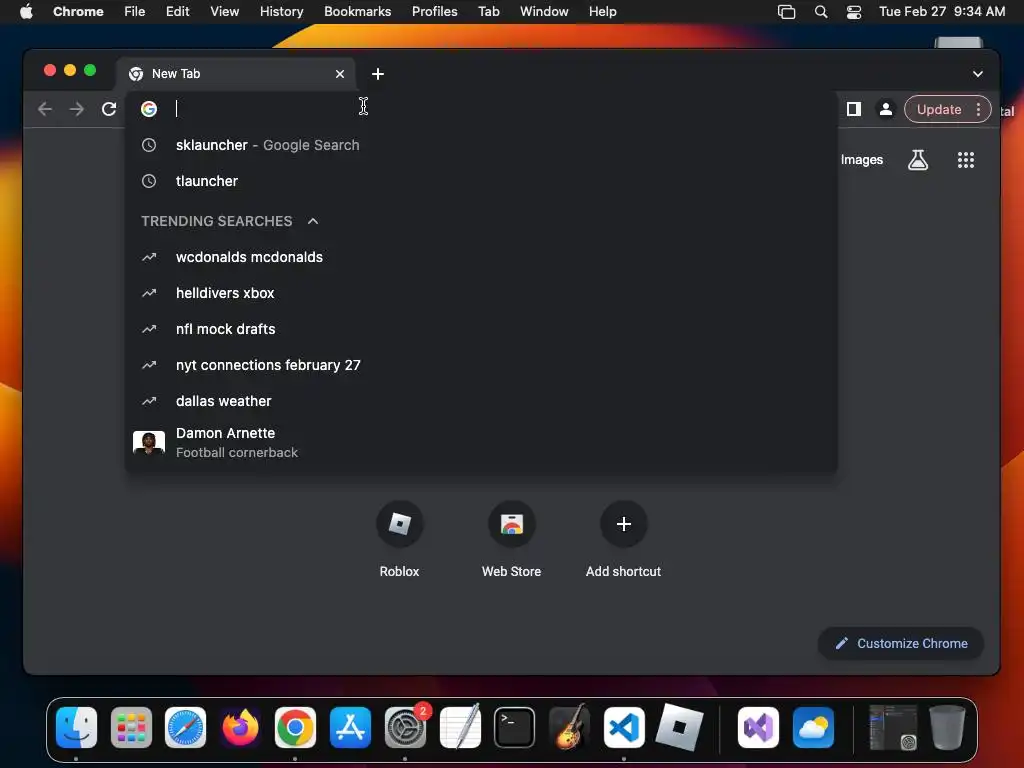The width and height of the screenshot is (1024, 768).
Task: Click the Damon Arnette thumbnail photo
Action: click(149, 443)
